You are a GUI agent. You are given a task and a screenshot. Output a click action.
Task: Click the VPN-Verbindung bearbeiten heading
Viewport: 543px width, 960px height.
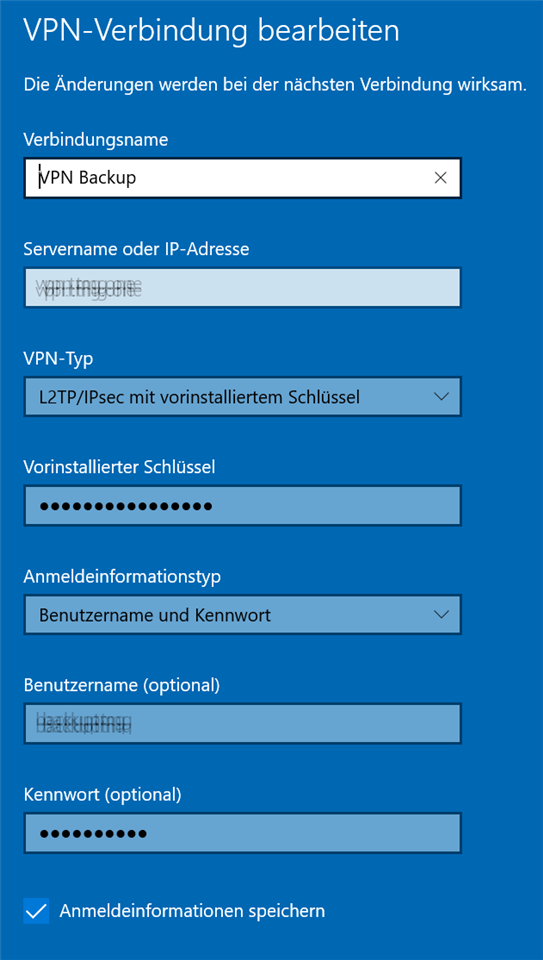[x=211, y=31]
